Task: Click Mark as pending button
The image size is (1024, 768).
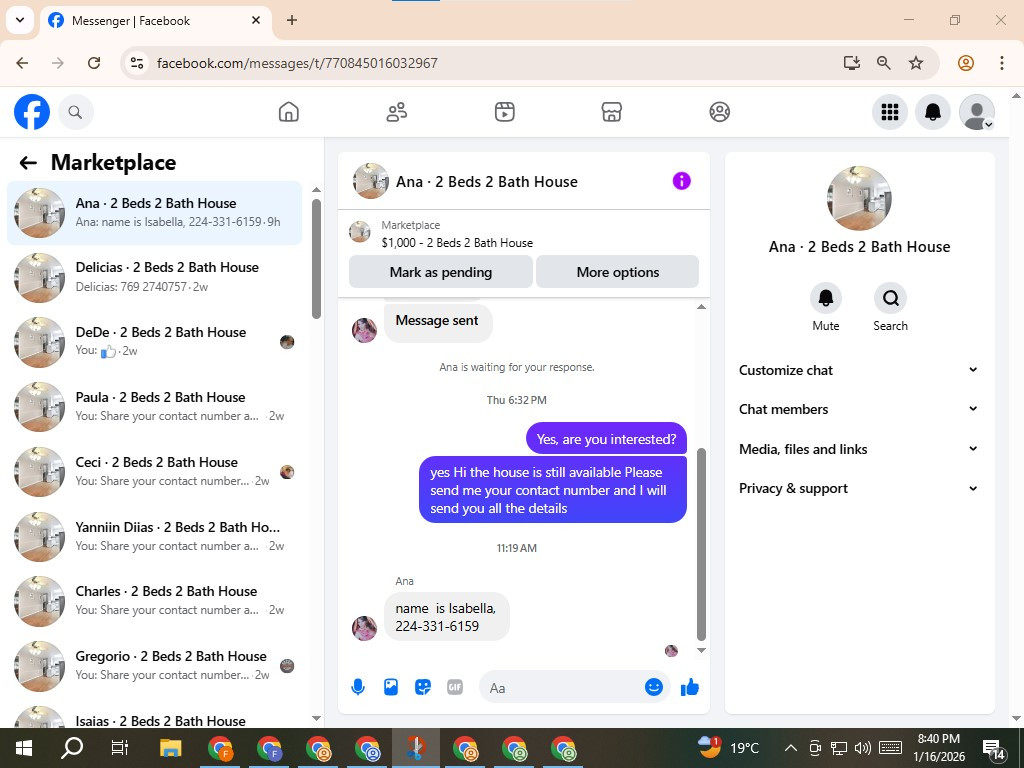Action: tap(441, 272)
